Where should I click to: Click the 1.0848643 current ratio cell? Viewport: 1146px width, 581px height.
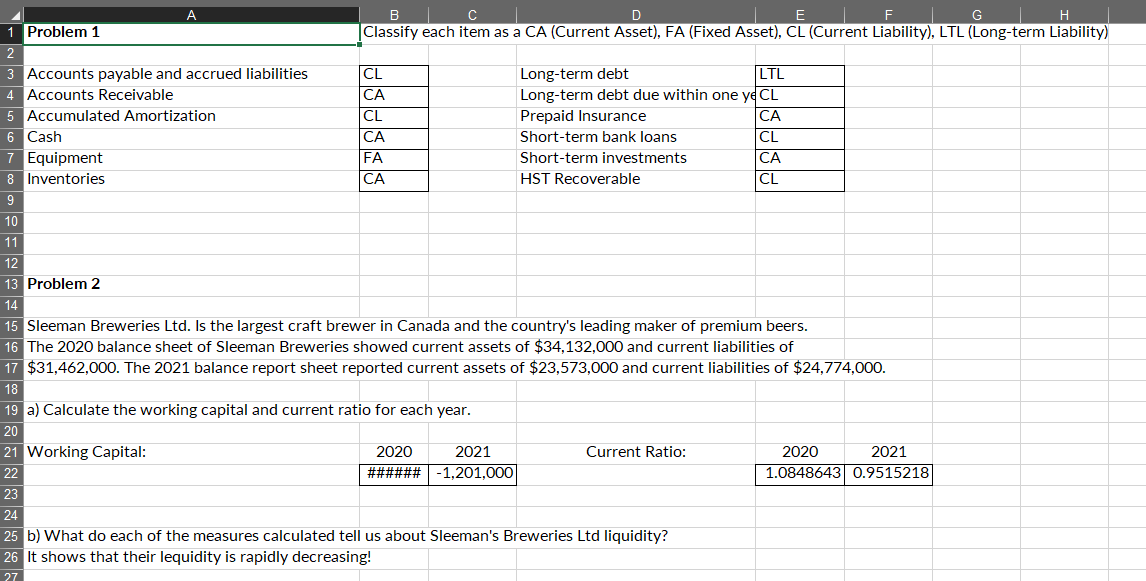pos(799,474)
